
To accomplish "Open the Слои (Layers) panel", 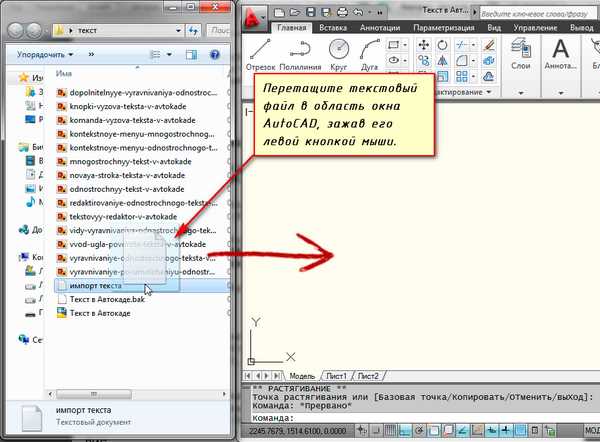I will pos(520,57).
